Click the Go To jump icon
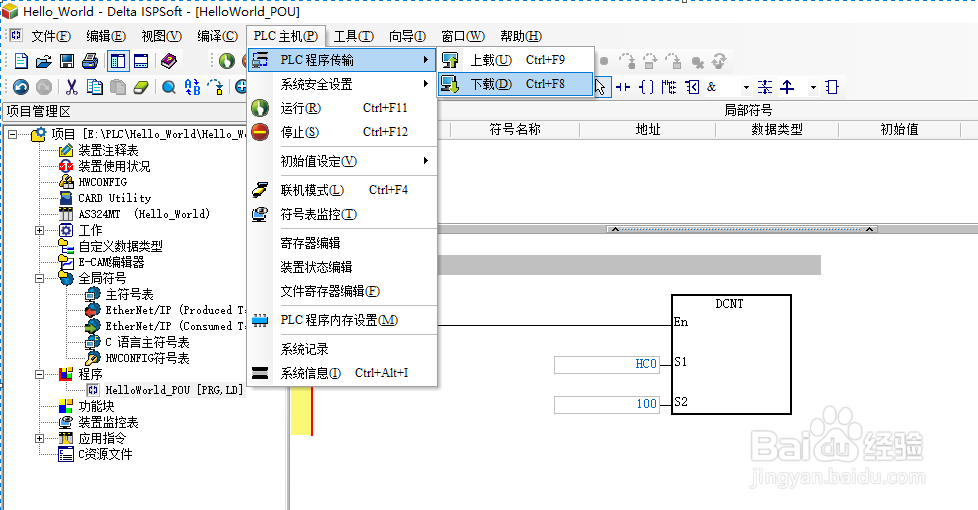 [x=215, y=87]
